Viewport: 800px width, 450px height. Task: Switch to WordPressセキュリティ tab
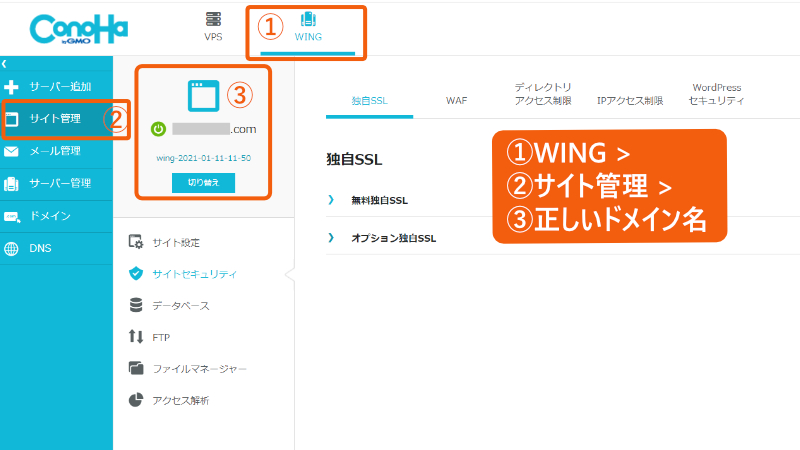point(716,94)
